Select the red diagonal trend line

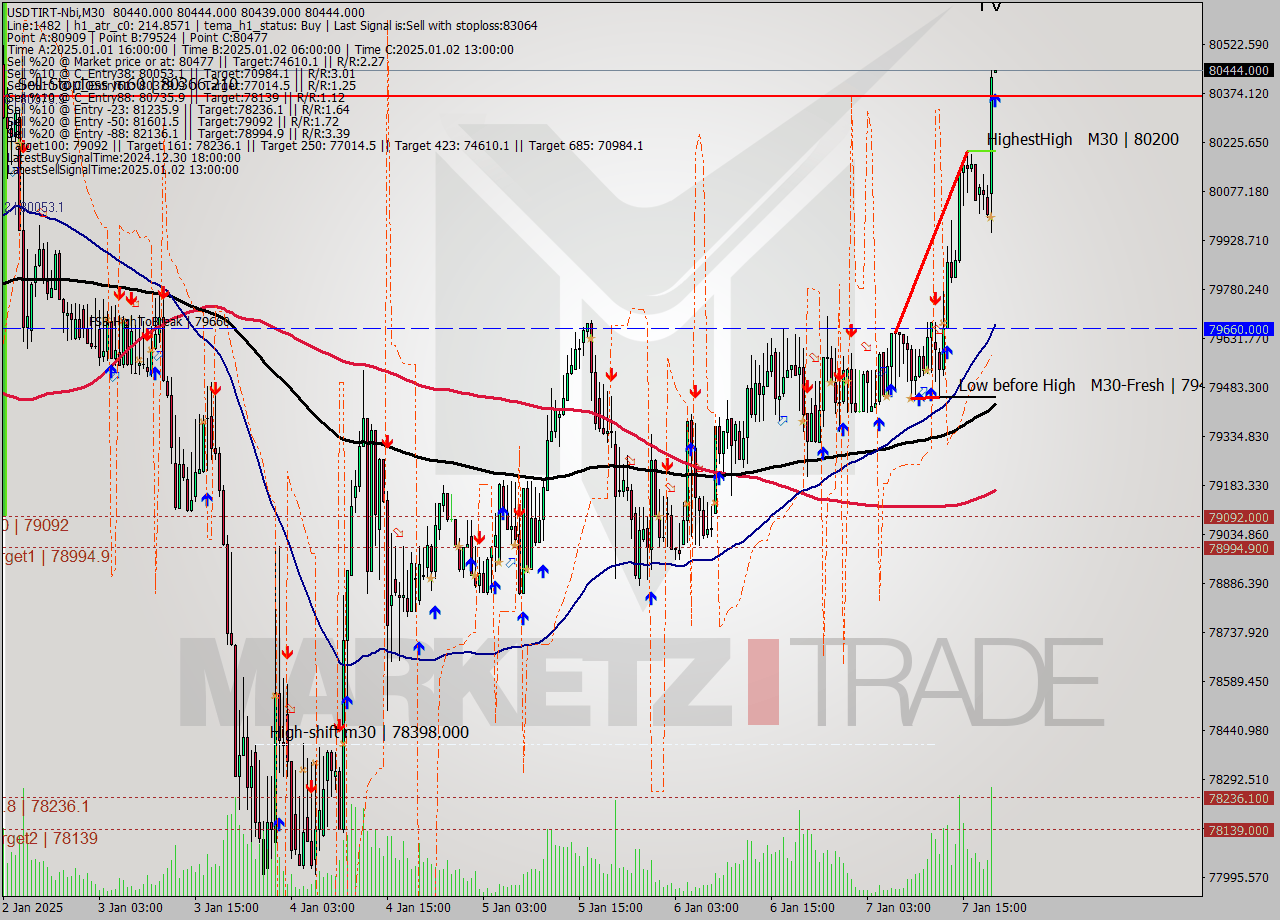[931, 241]
